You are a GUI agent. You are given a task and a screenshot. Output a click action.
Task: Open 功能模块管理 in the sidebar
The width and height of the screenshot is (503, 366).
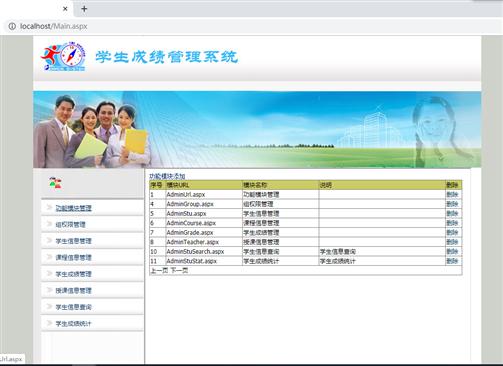tap(73, 208)
